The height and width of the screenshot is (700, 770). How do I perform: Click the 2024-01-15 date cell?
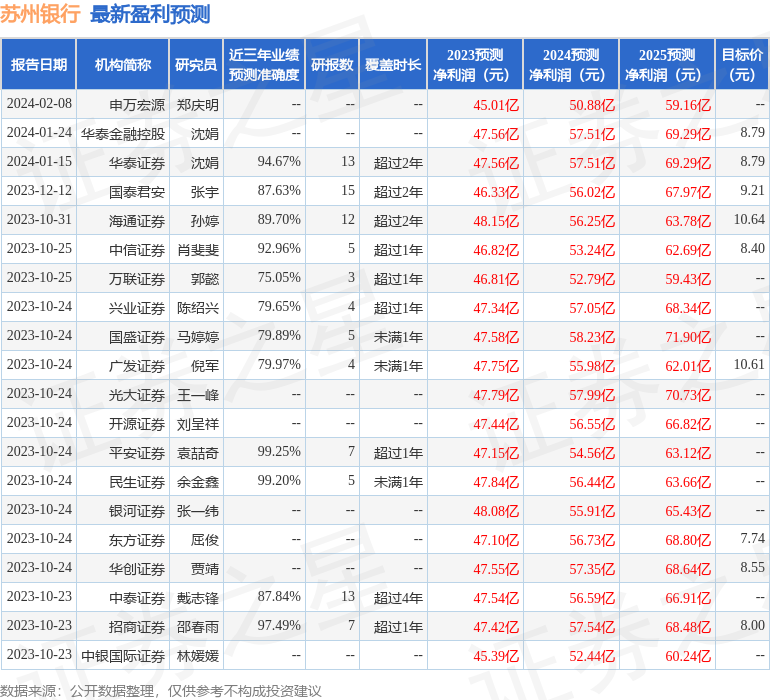tap(39, 162)
